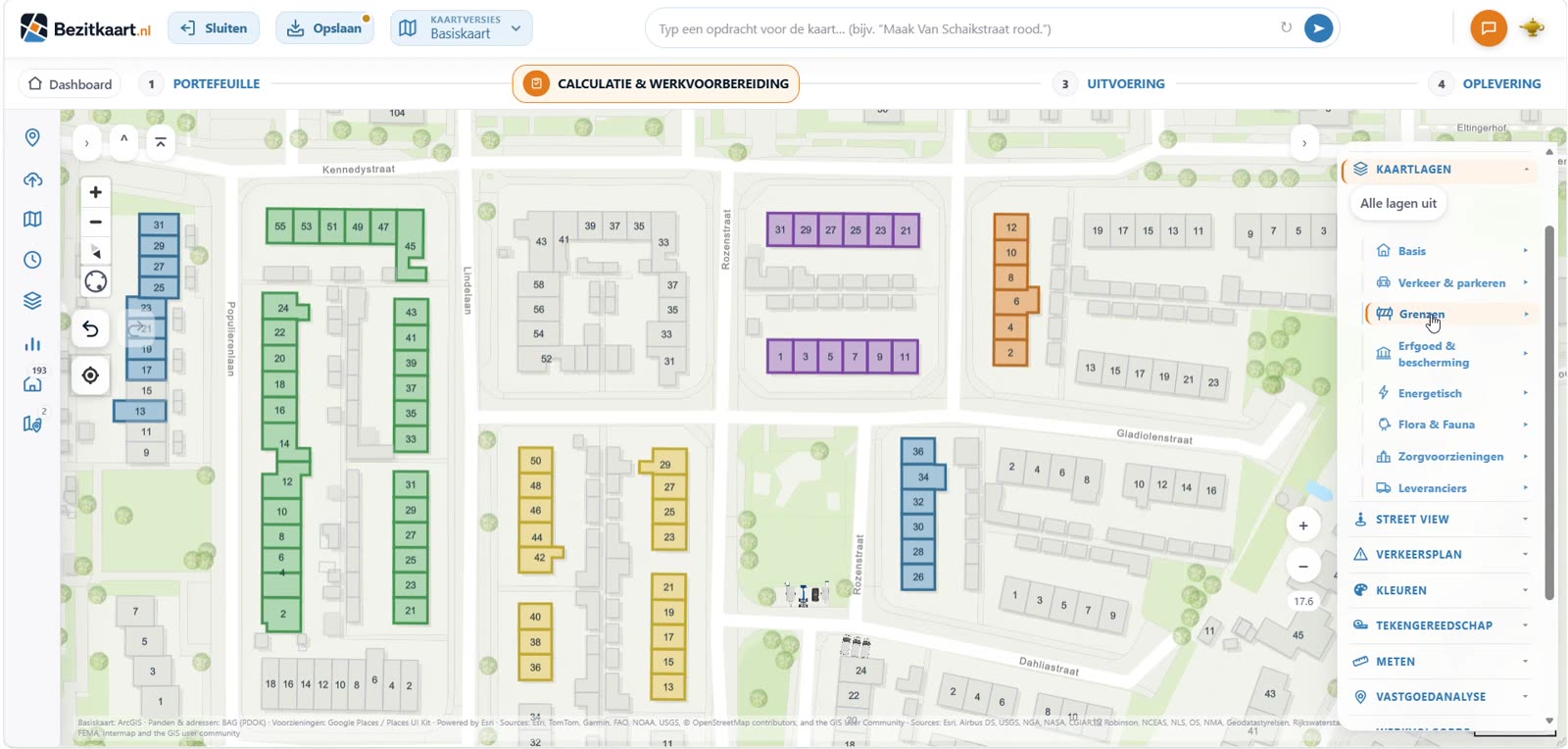Switch to the PORTEFEUILLE step tab
The image size is (1568, 749).
217,84
